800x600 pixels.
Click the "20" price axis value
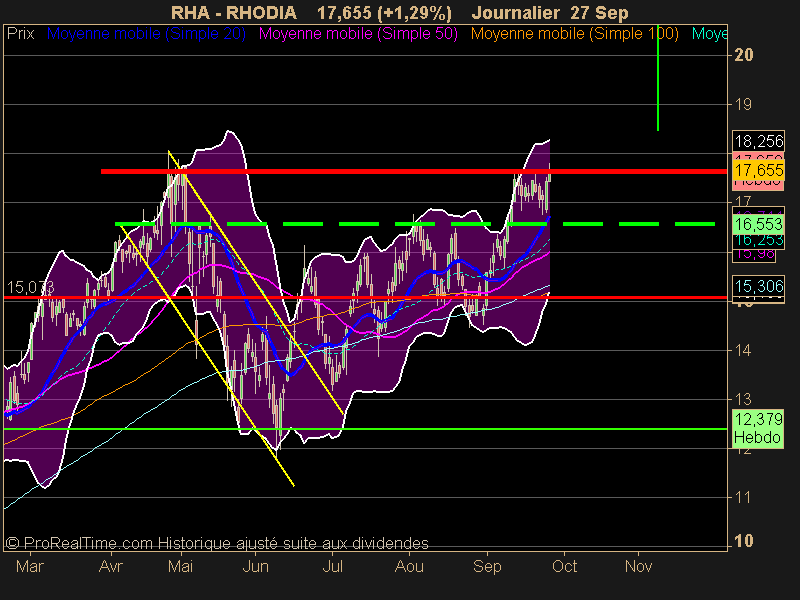click(743, 55)
